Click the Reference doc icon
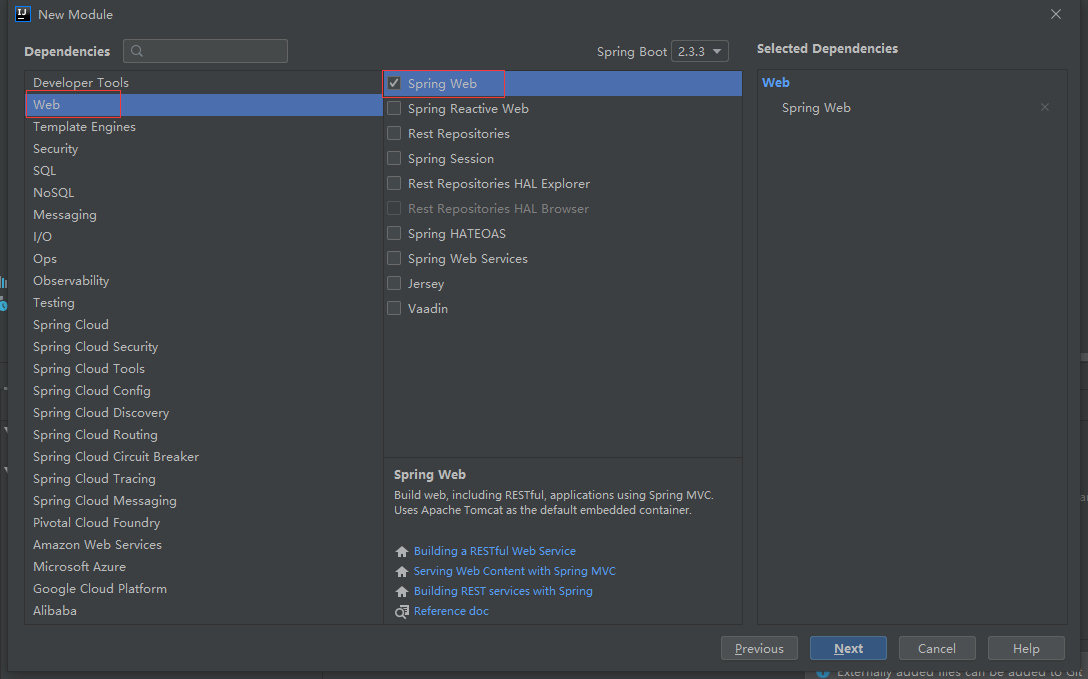Viewport: 1088px width, 679px height. click(402, 612)
